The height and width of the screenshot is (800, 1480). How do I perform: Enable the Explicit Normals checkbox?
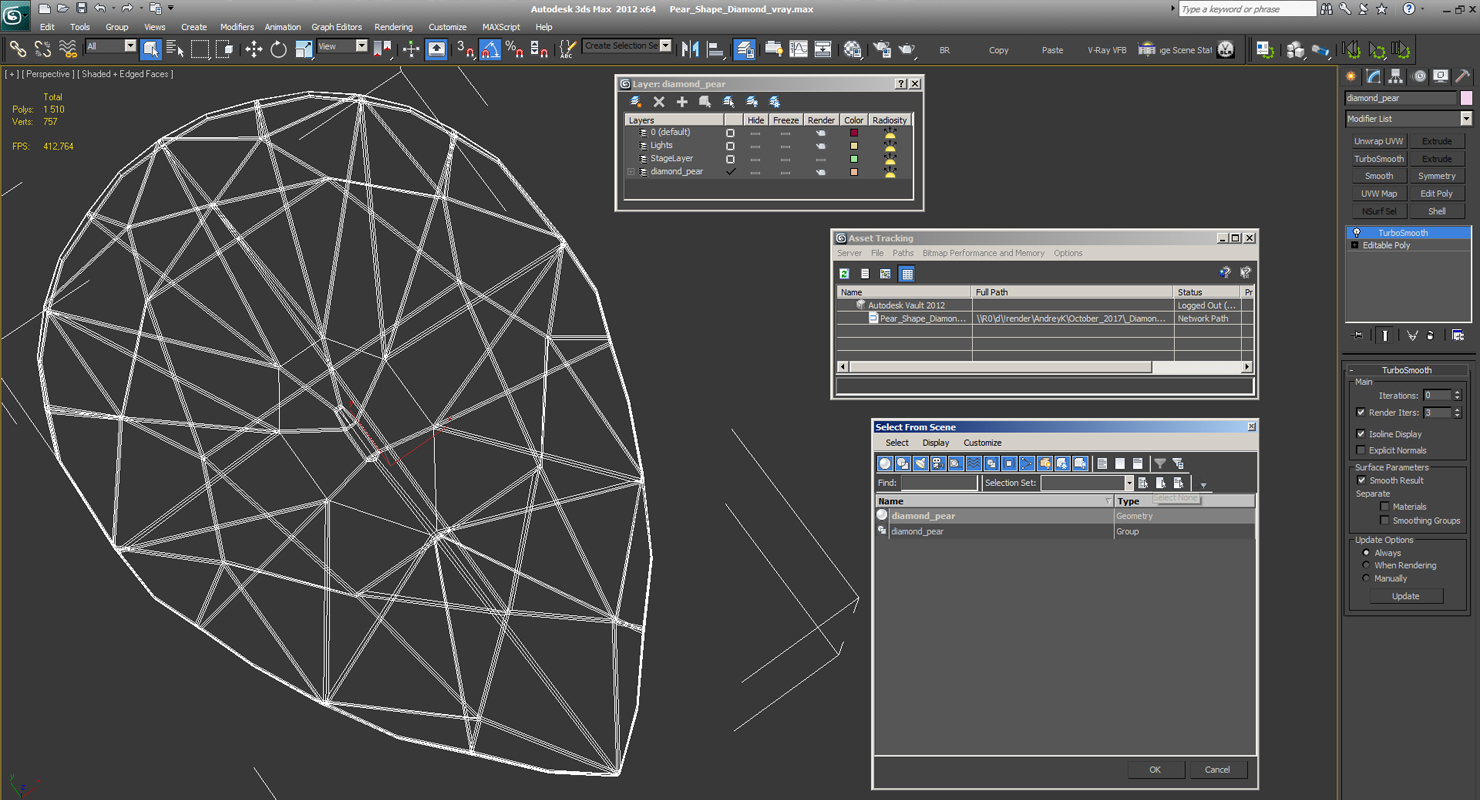point(1361,451)
